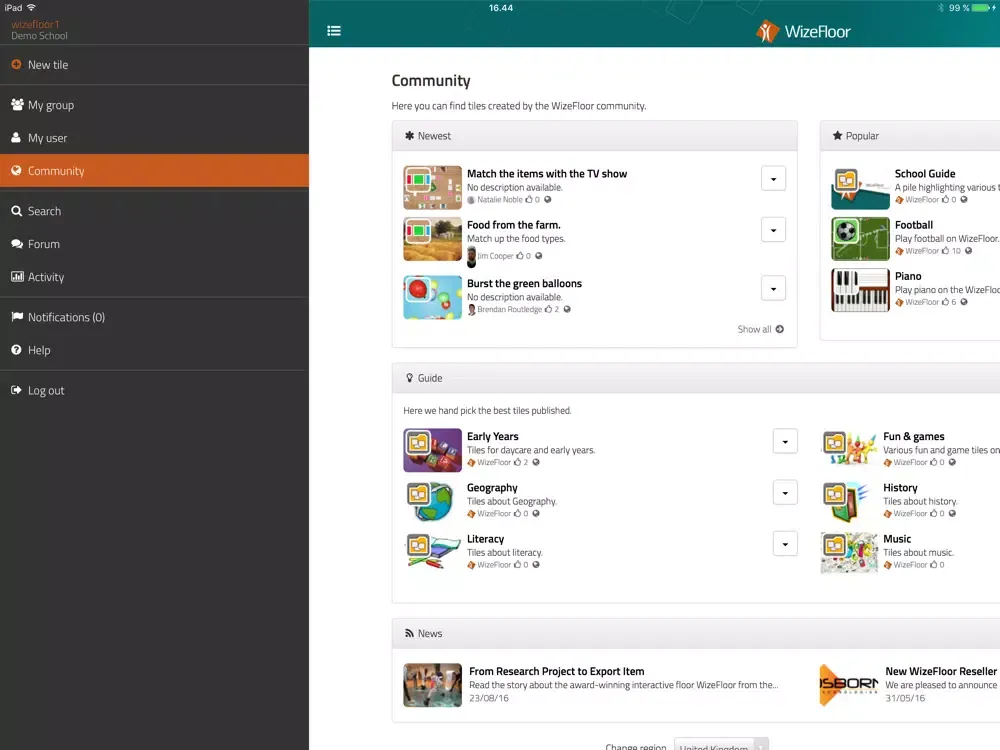The image size is (1000, 750).
Task: Click Natalie Noble author name
Action: coord(499,200)
